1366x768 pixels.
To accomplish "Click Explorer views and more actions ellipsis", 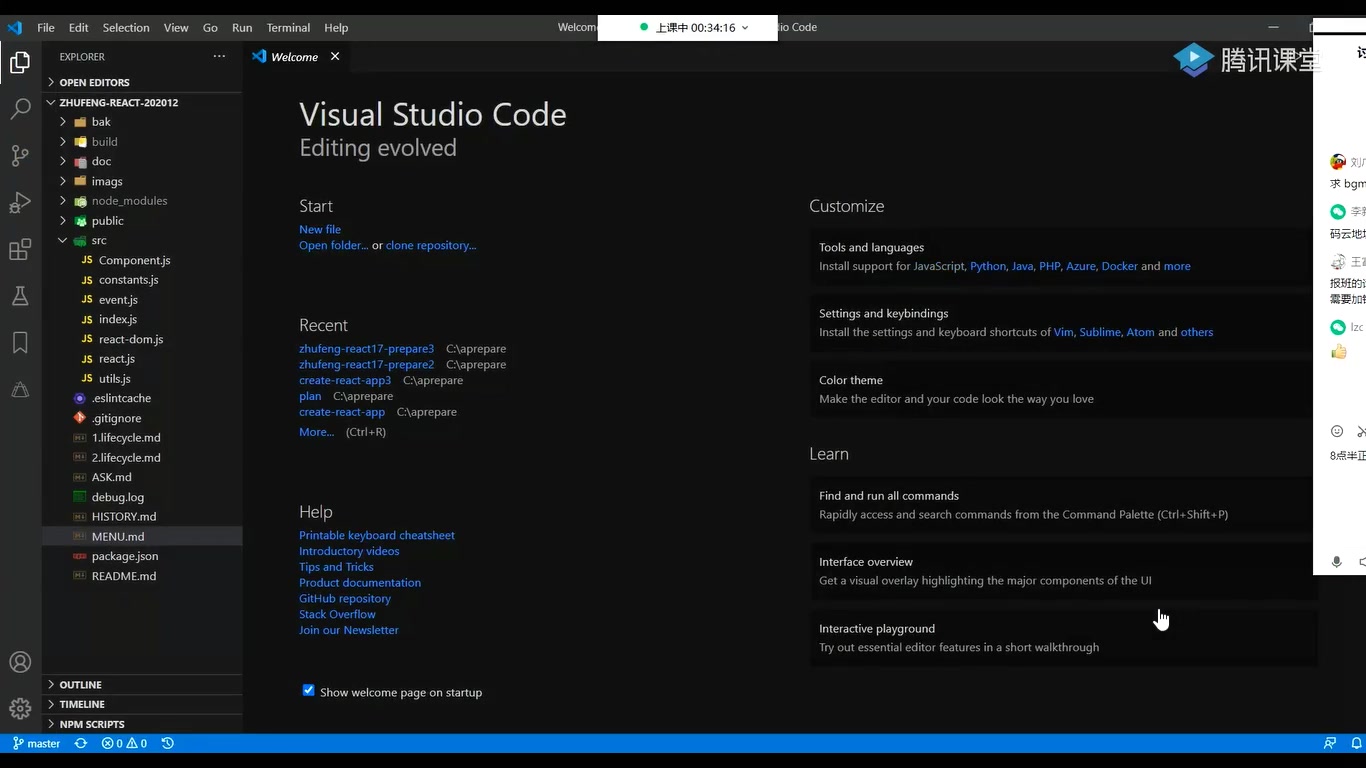I will (x=219, y=57).
